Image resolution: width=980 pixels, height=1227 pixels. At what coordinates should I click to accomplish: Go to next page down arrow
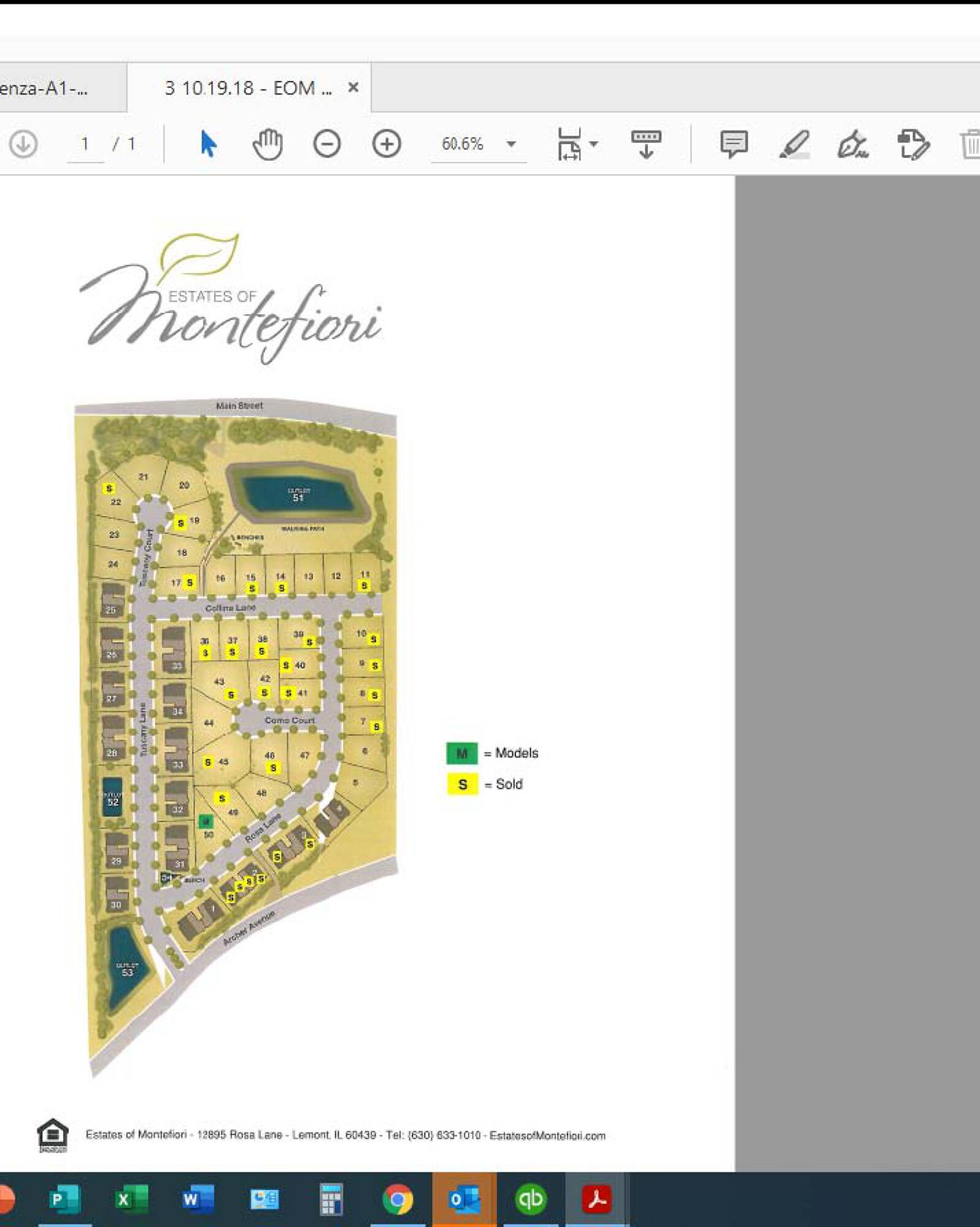coord(23,144)
